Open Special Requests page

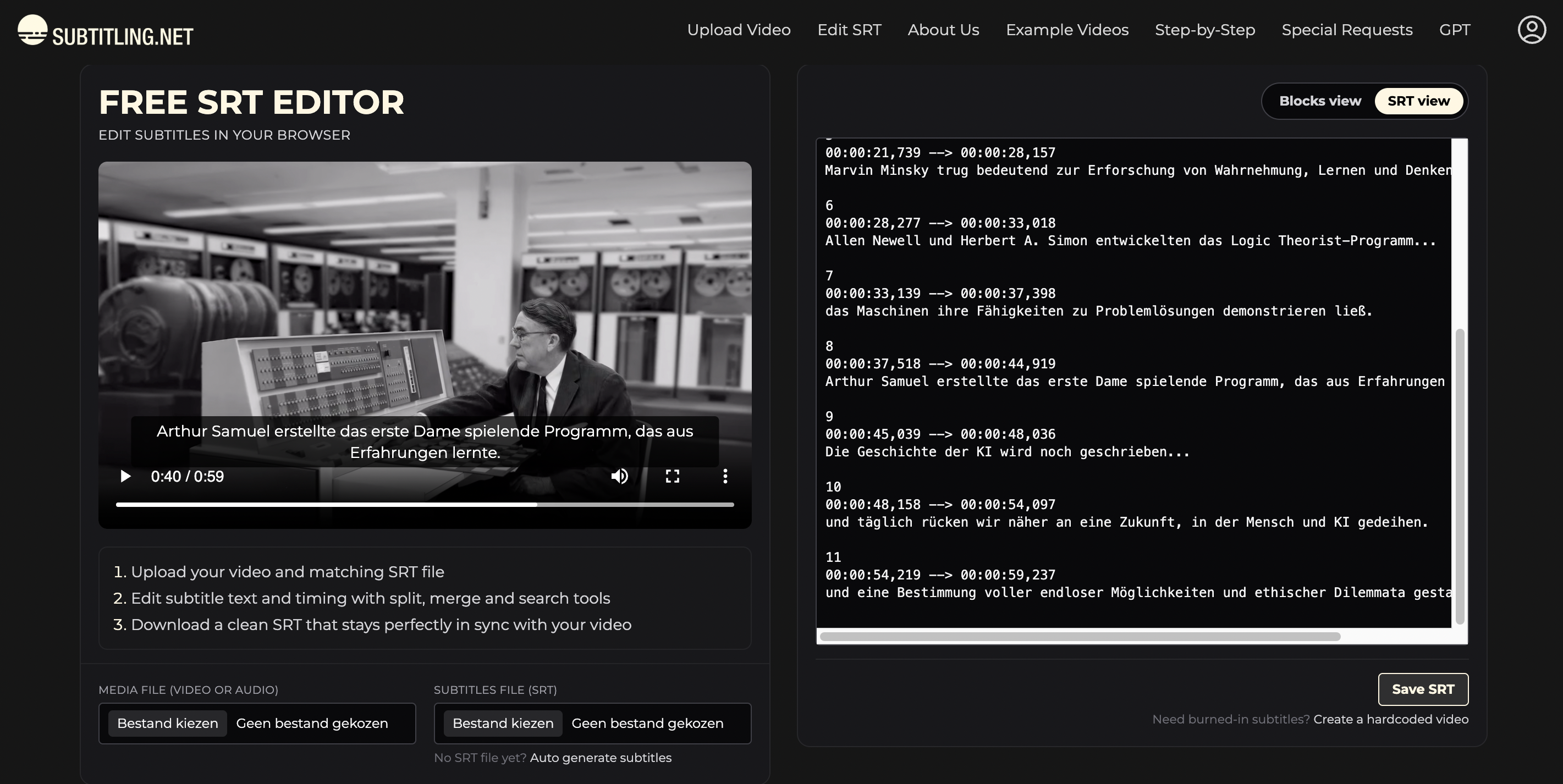point(1346,30)
